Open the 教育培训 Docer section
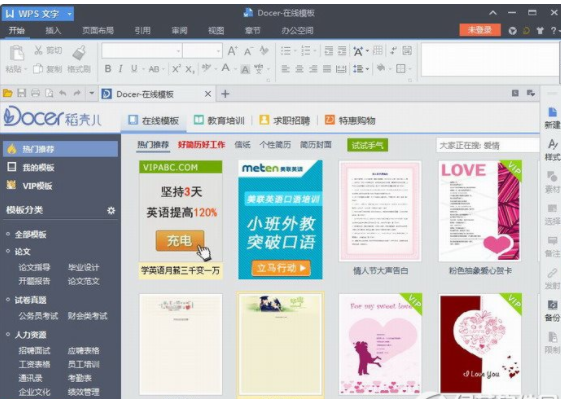Viewport: 561px width, 399px height. pyautogui.click(x=219, y=120)
